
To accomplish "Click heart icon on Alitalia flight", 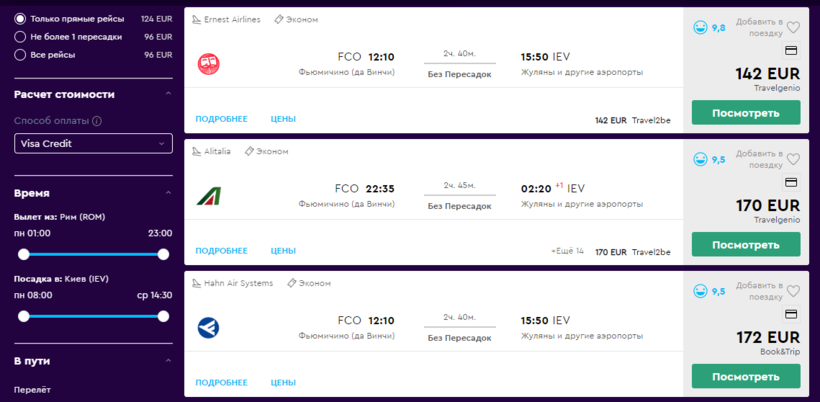I will click(x=794, y=159).
